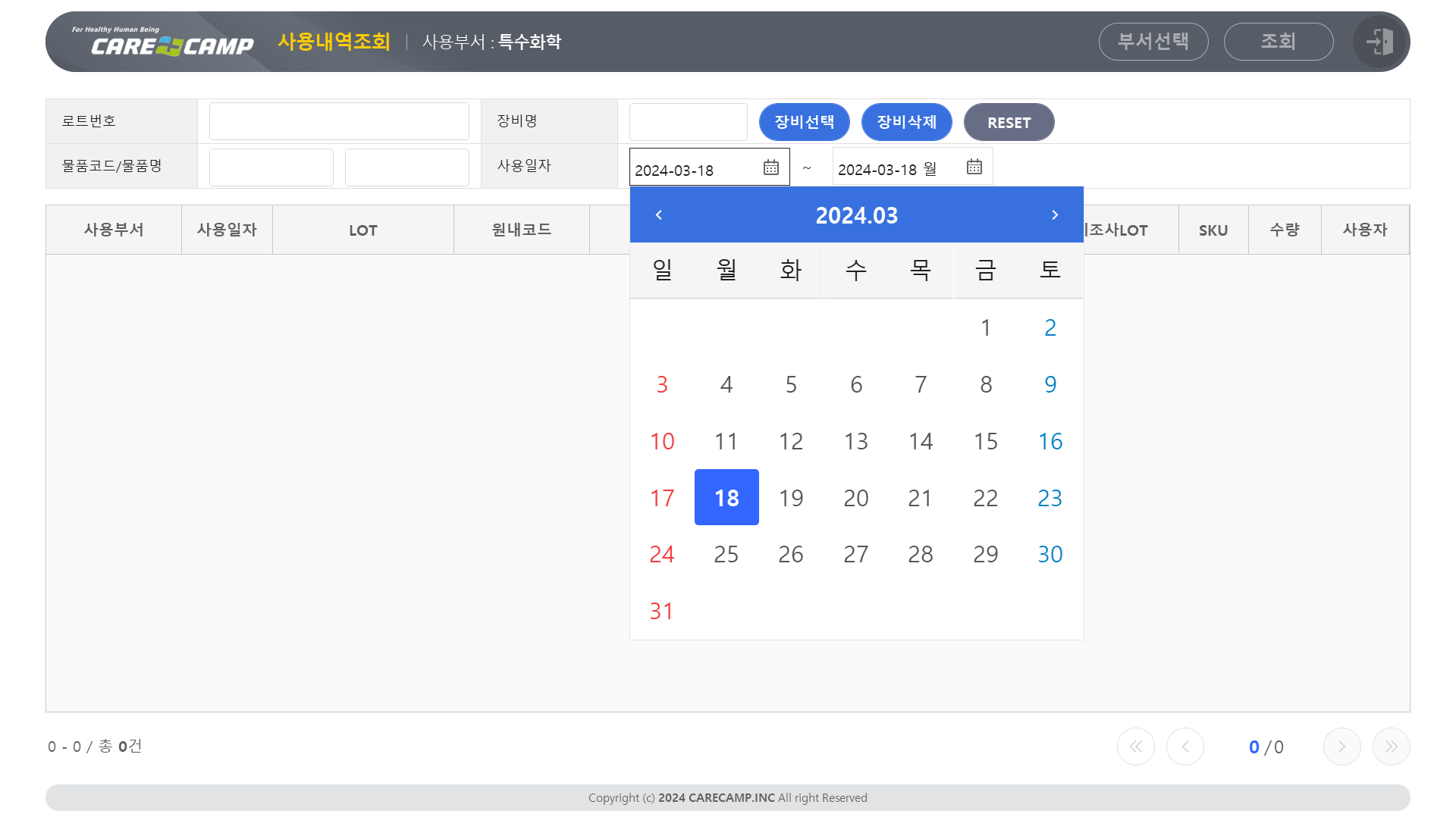Image resolution: width=1456 pixels, height=817 pixels.
Task: Select day 19 in the calendar
Action: click(x=791, y=498)
